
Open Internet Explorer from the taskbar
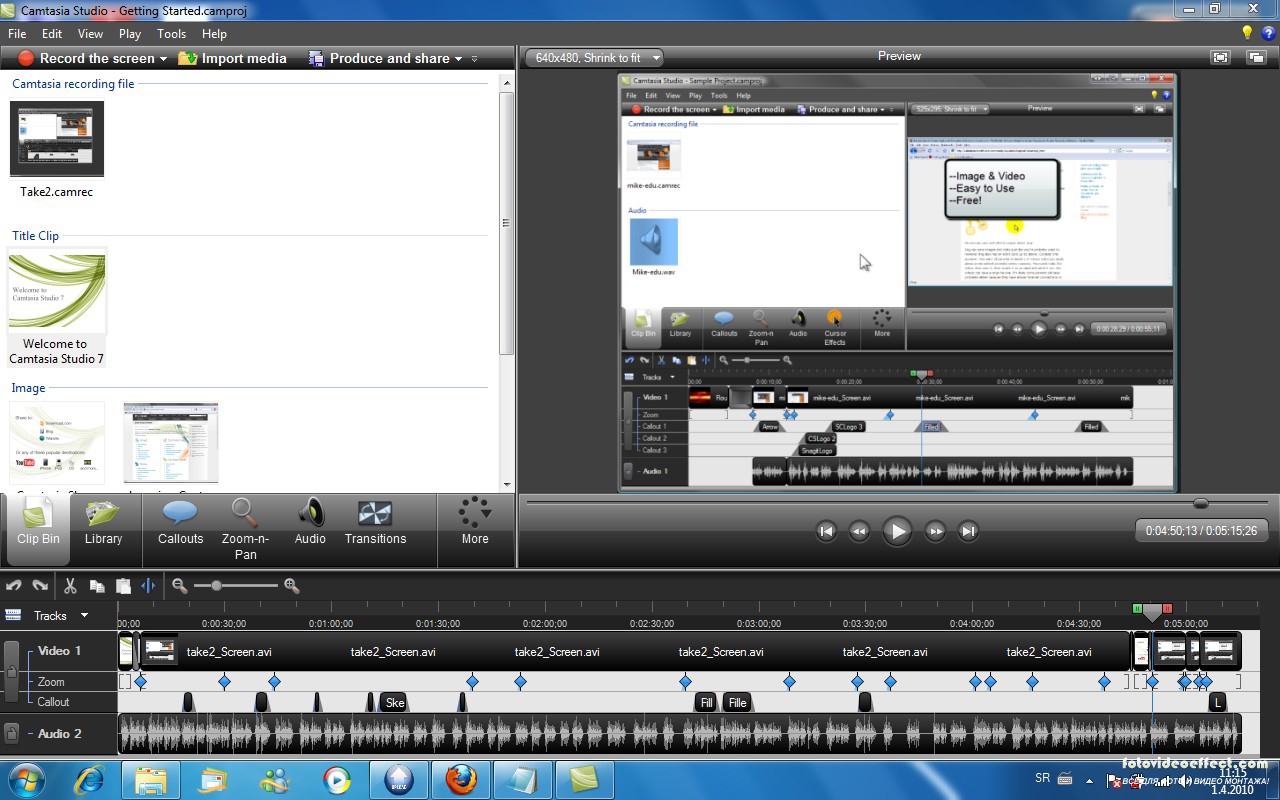(x=89, y=779)
